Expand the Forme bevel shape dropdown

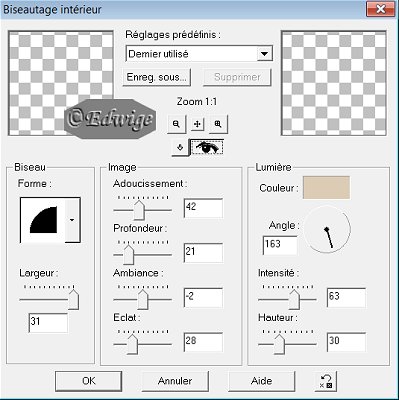[72, 220]
